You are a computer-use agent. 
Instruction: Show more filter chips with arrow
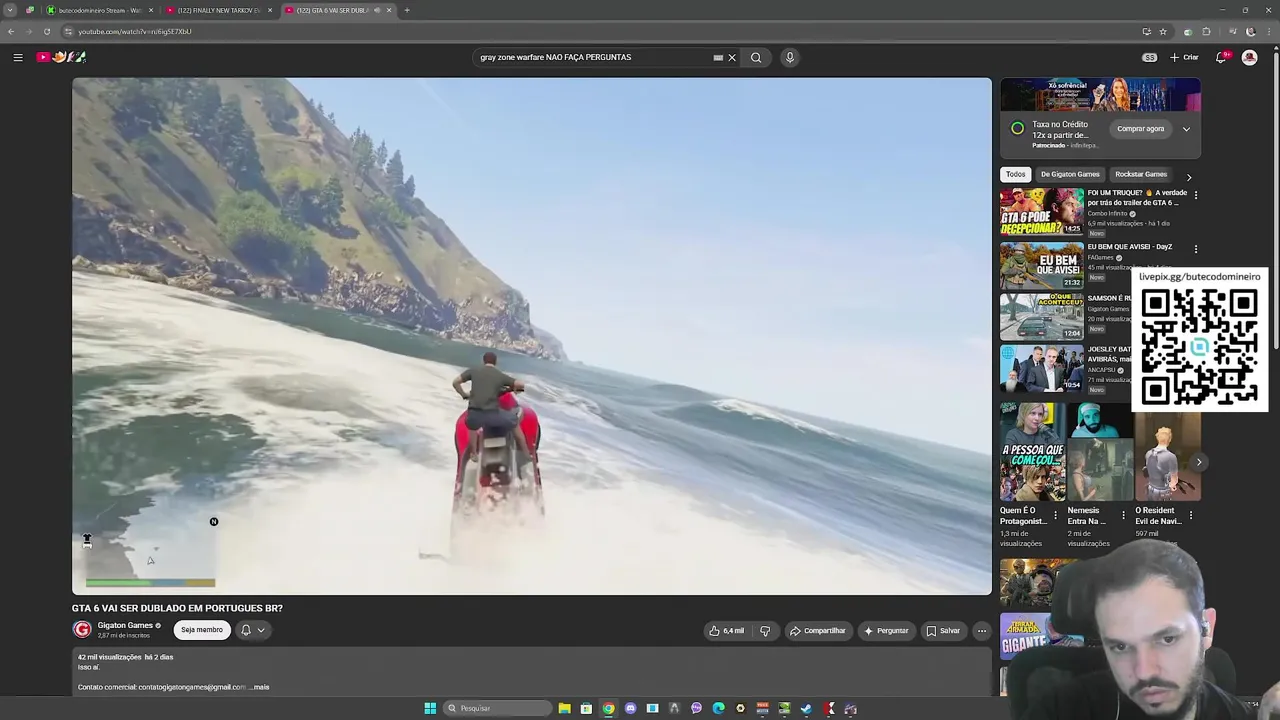[1189, 176]
